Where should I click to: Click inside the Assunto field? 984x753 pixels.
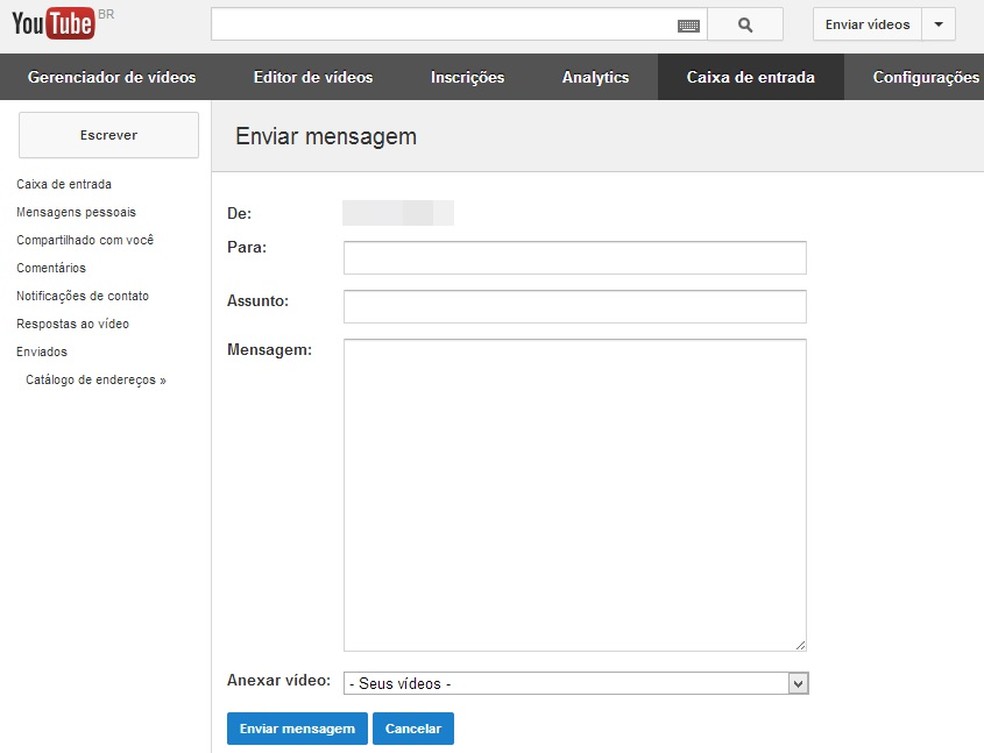pyautogui.click(x=575, y=307)
